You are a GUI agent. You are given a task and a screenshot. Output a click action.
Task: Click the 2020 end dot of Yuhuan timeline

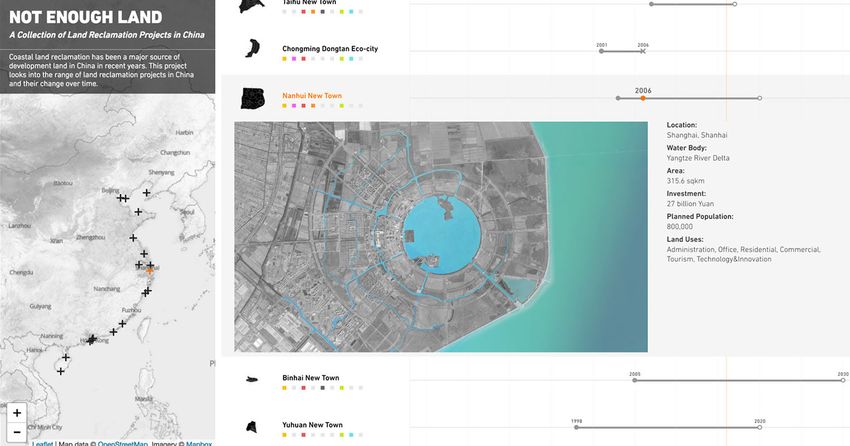pos(759,428)
